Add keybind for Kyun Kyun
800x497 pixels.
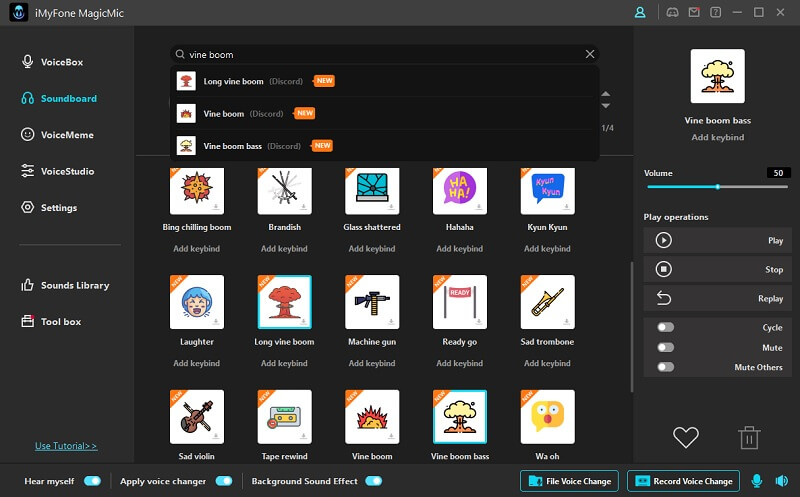pos(547,248)
